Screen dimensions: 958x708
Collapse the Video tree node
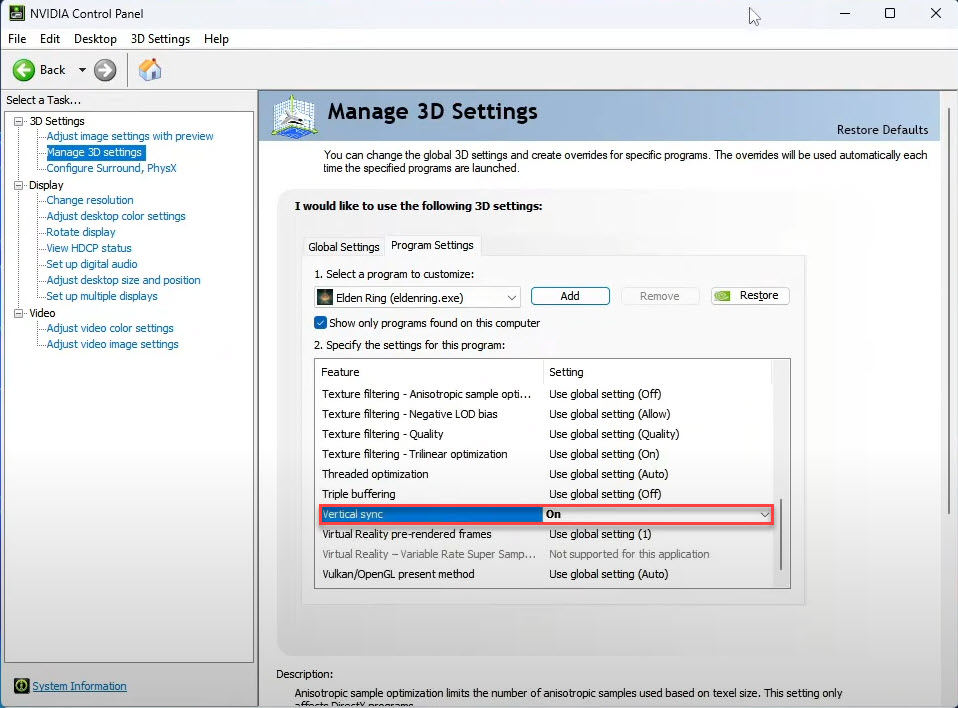[x=19, y=313]
